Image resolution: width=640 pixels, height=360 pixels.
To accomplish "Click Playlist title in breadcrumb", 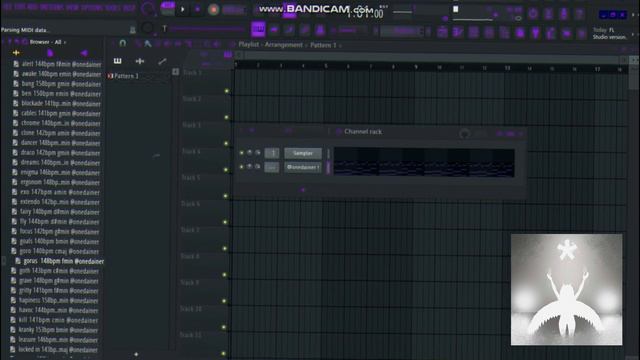I will point(249,44).
